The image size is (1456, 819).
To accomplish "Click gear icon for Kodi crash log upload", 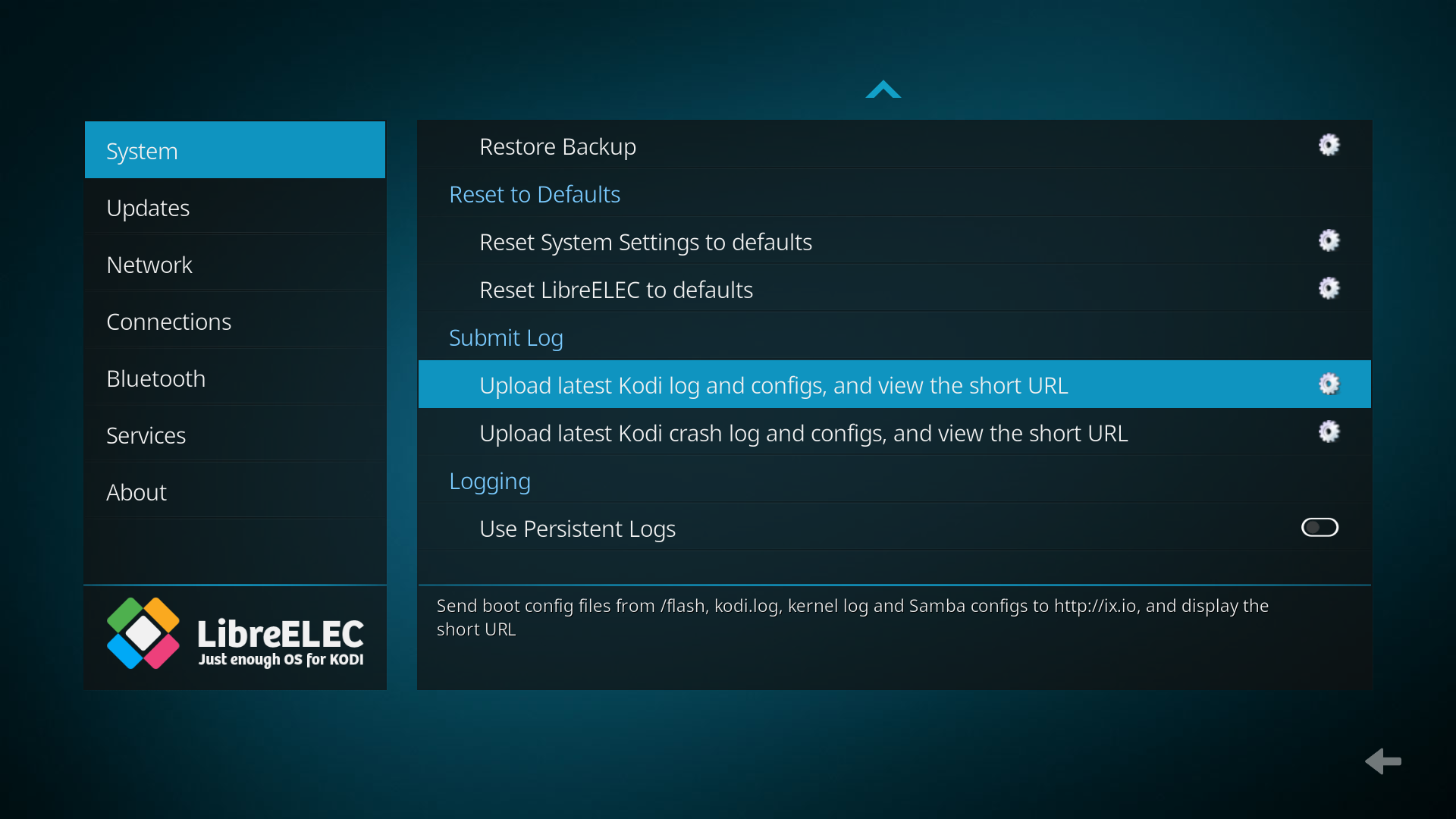I will pyautogui.click(x=1329, y=432).
